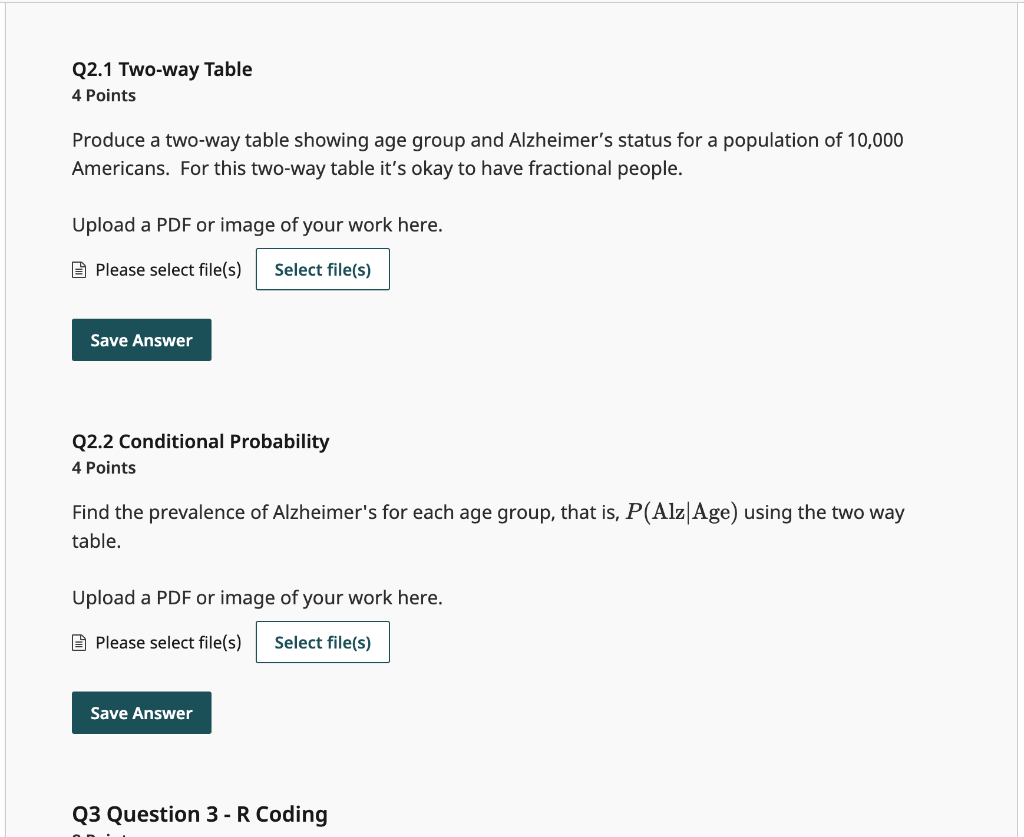Click Upload a PDF text in Q2.1 section
The image size is (1024, 837).
(x=257, y=224)
